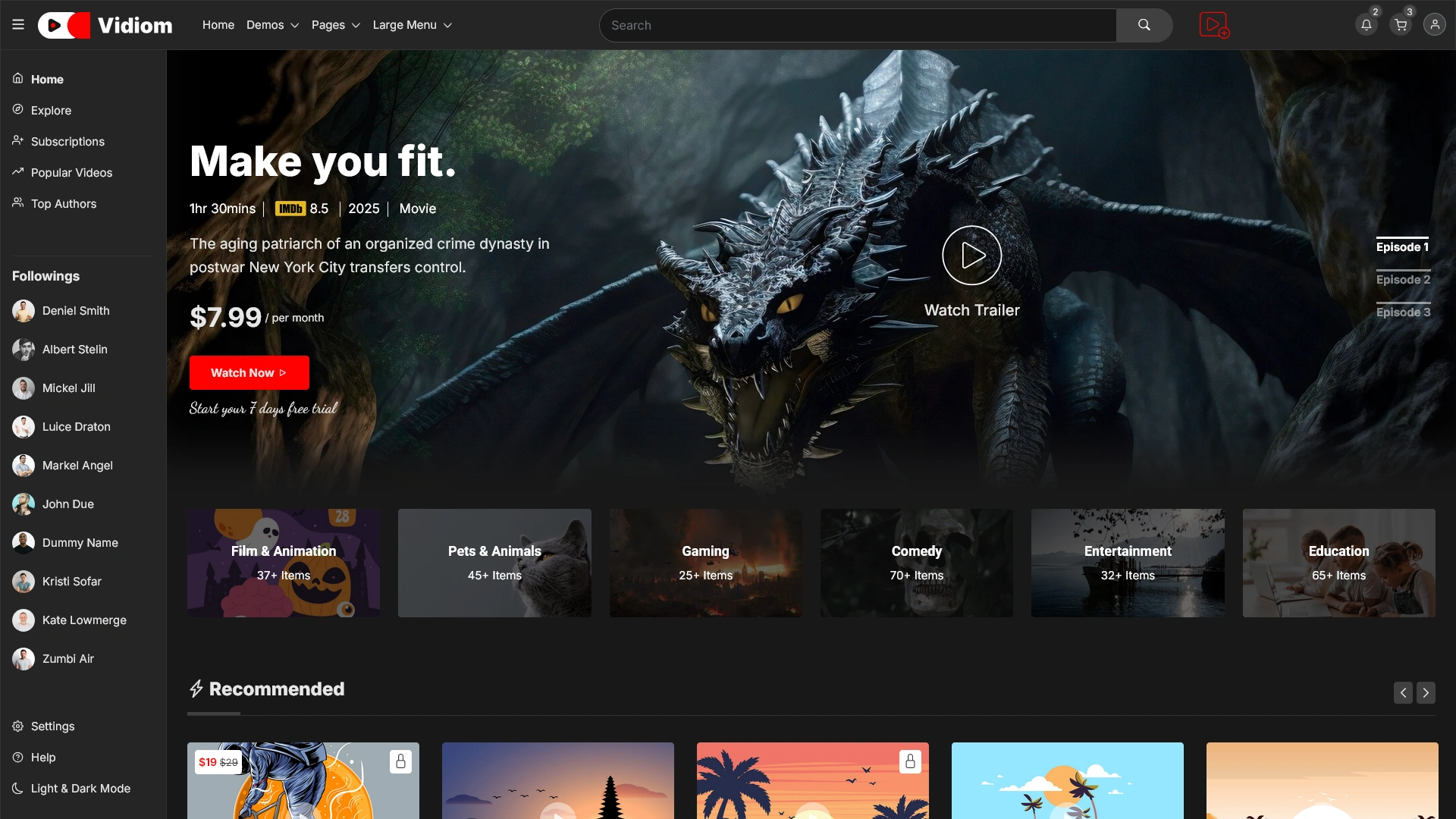Image resolution: width=1456 pixels, height=819 pixels.
Task: Open the Entertainment category card
Action: [1128, 563]
